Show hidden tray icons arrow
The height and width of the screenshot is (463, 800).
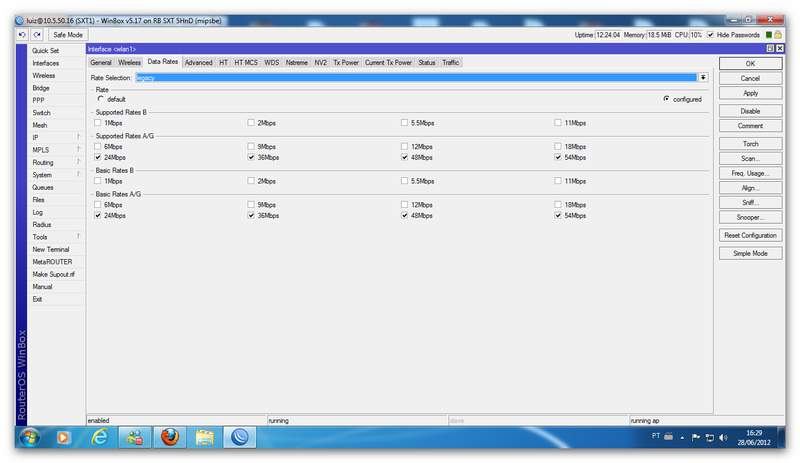[x=682, y=437]
